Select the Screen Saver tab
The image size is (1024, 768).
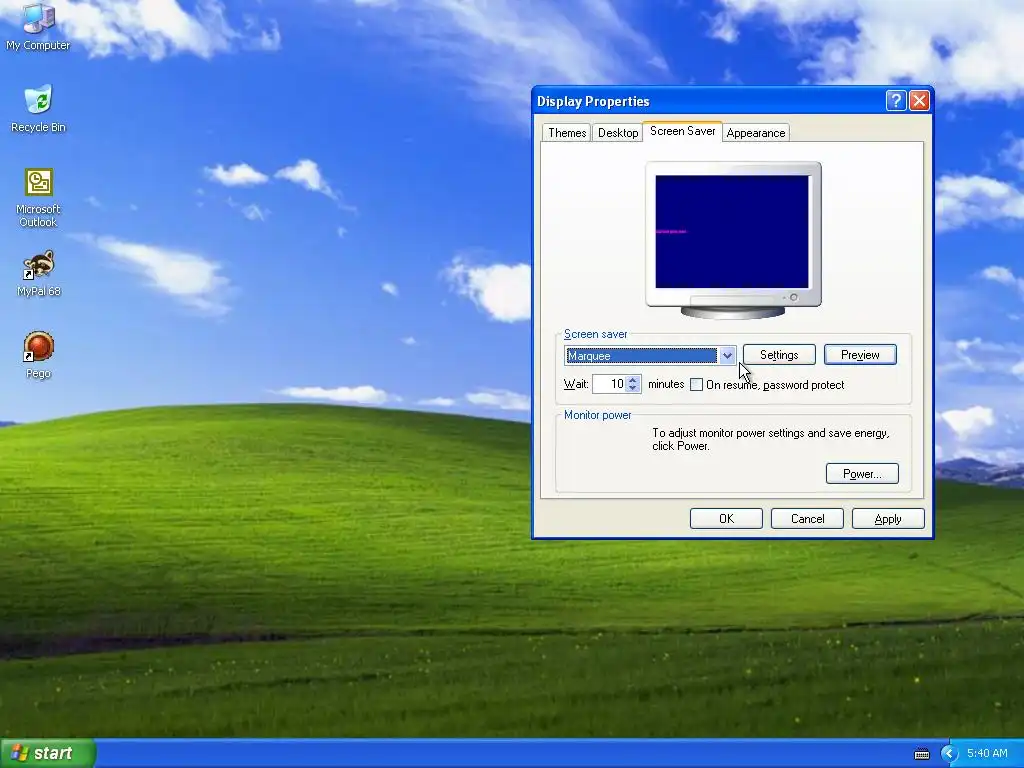682,131
